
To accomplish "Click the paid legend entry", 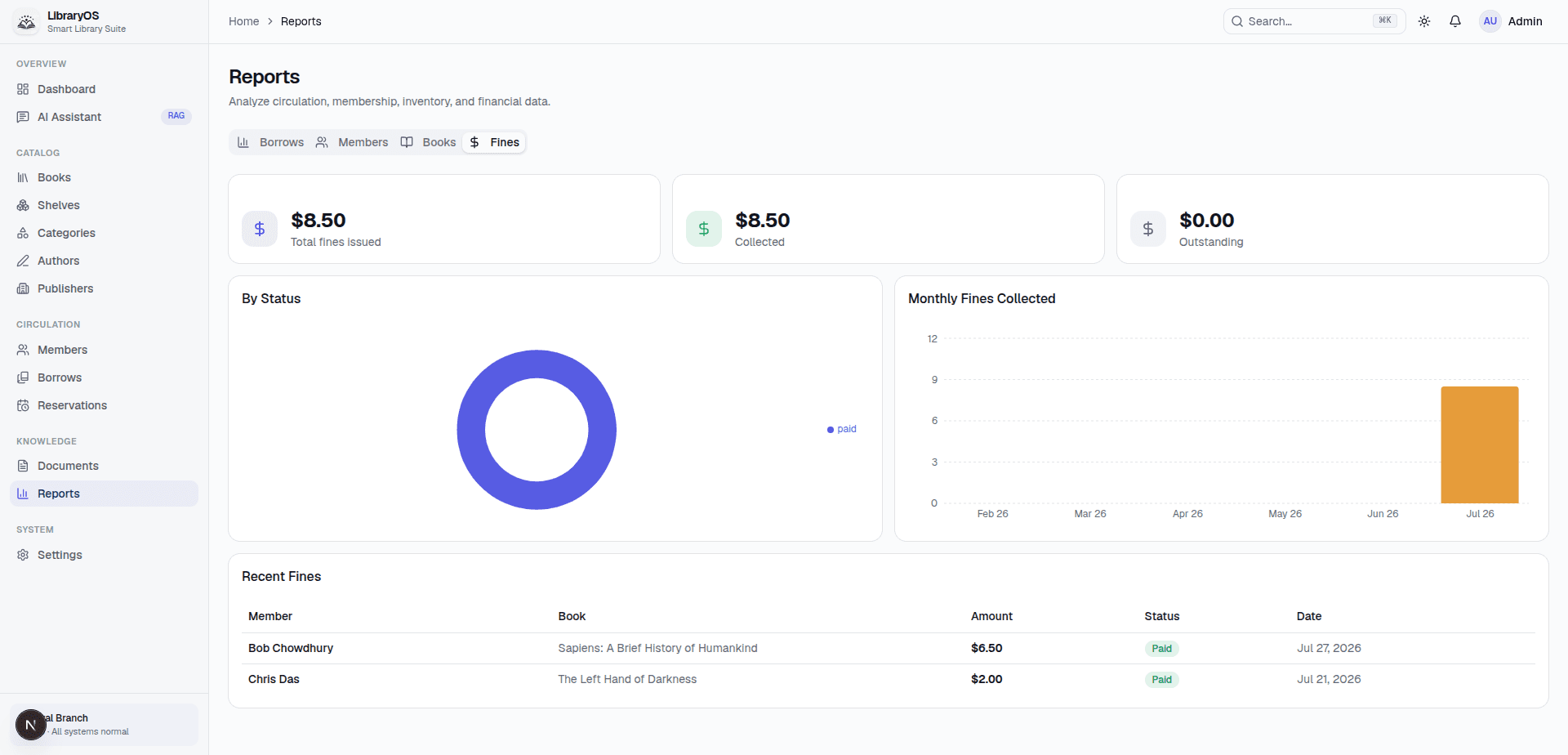I will (x=841, y=429).
